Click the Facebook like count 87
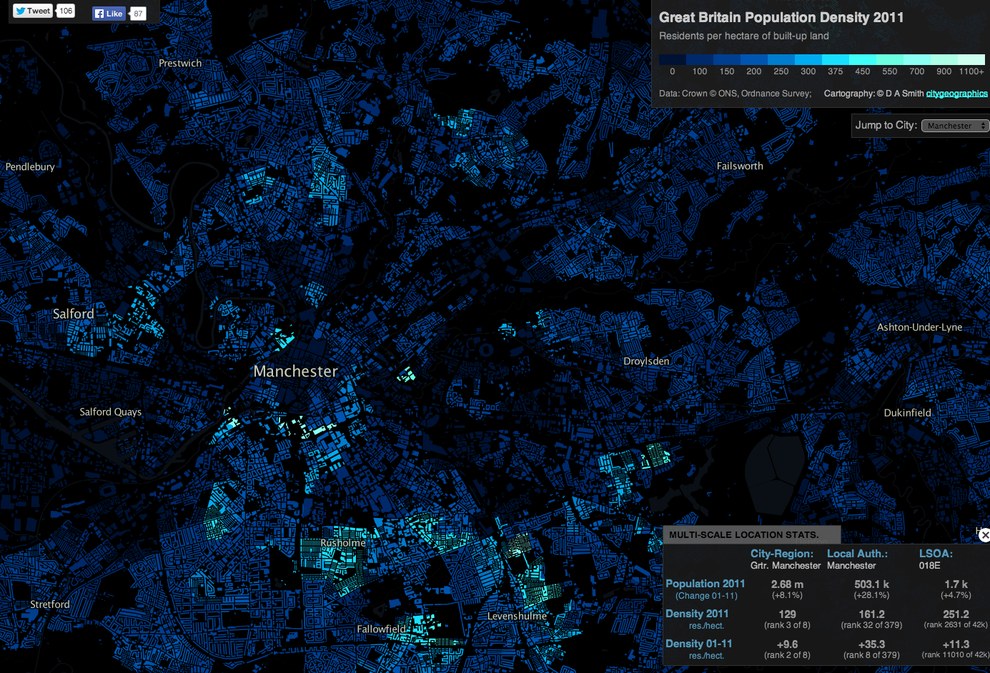The image size is (990, 673). pos(137,14)
